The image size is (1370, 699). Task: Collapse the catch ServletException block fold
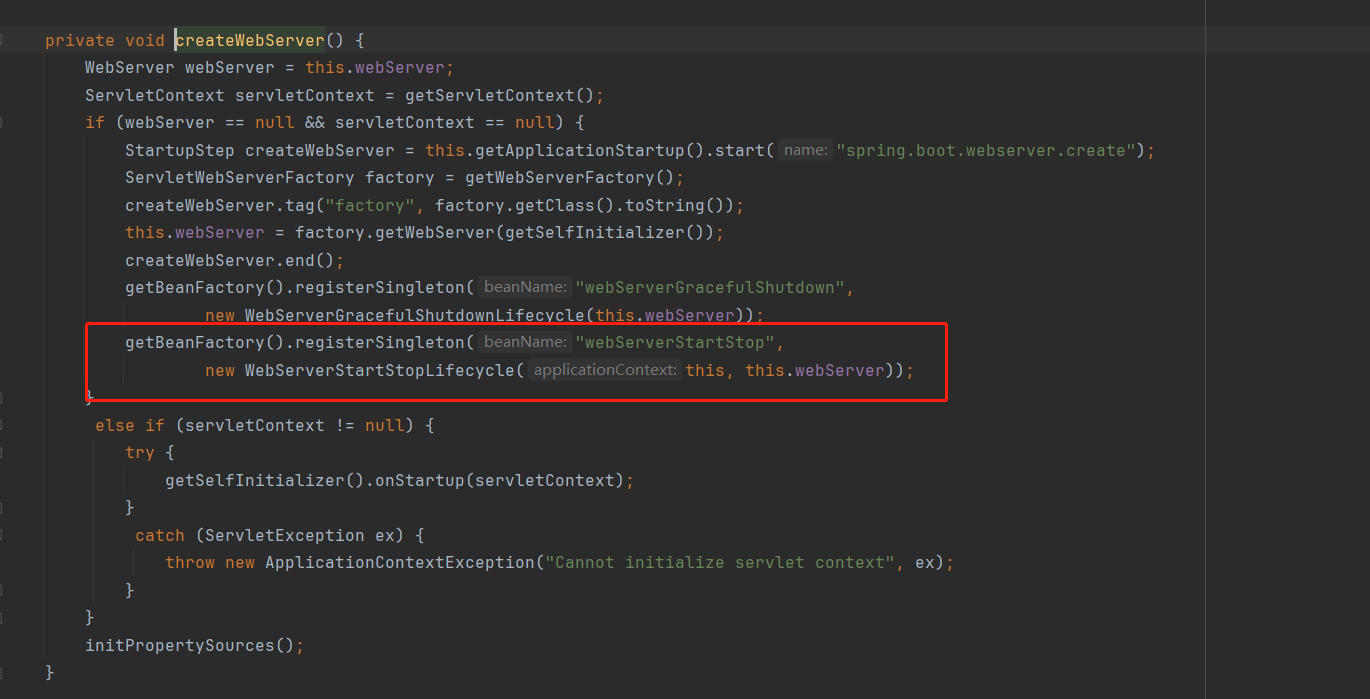click(3, 535)
